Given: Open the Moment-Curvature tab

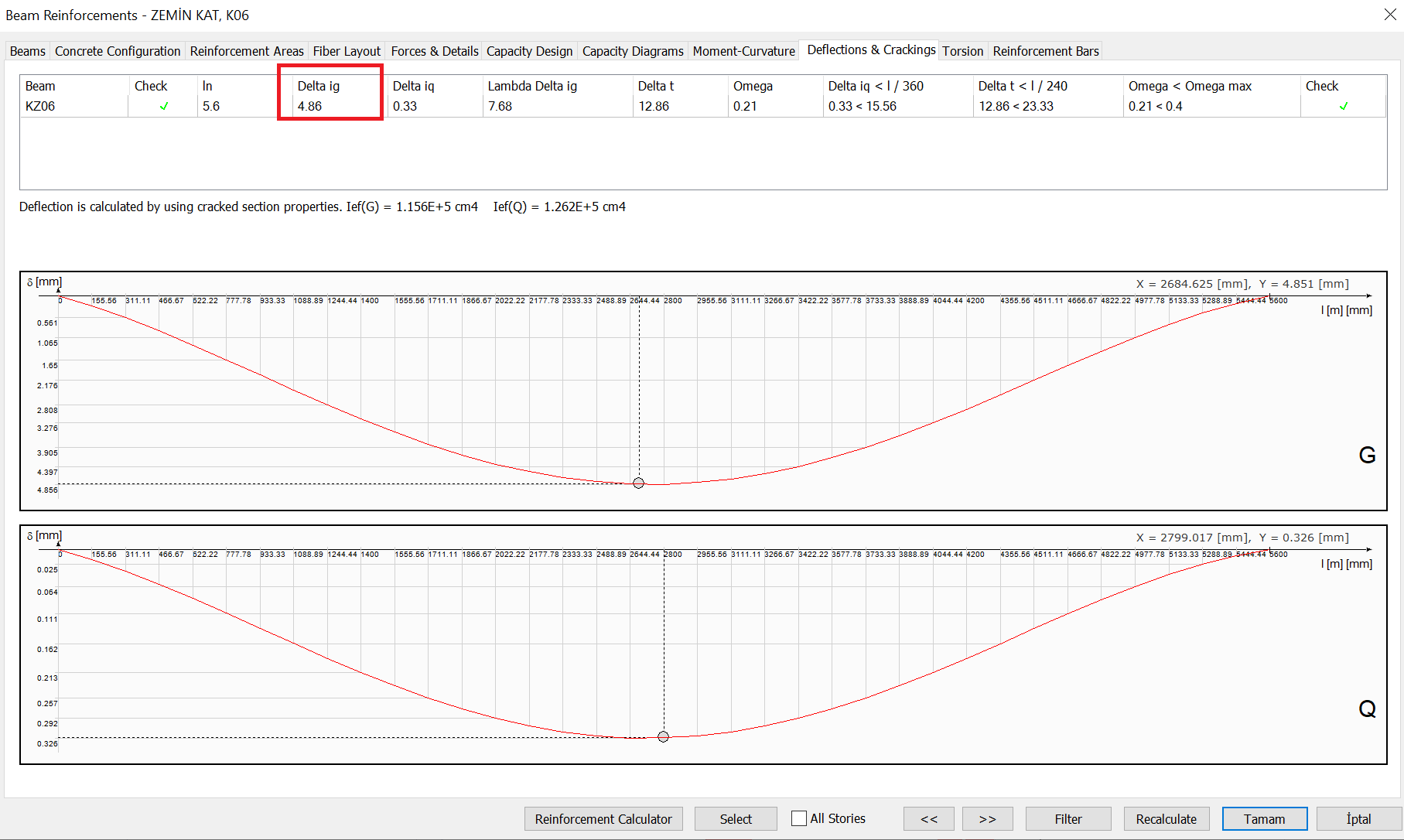Looking at the screenshot, I should 743,51.
